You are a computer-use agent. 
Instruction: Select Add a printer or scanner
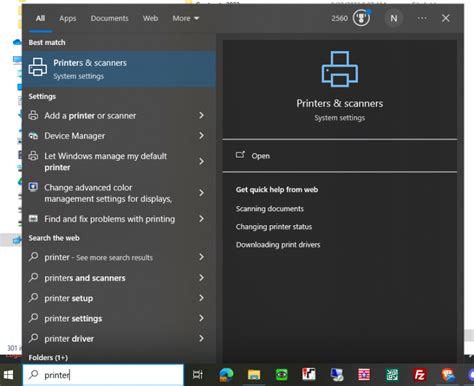click(90, 116)
